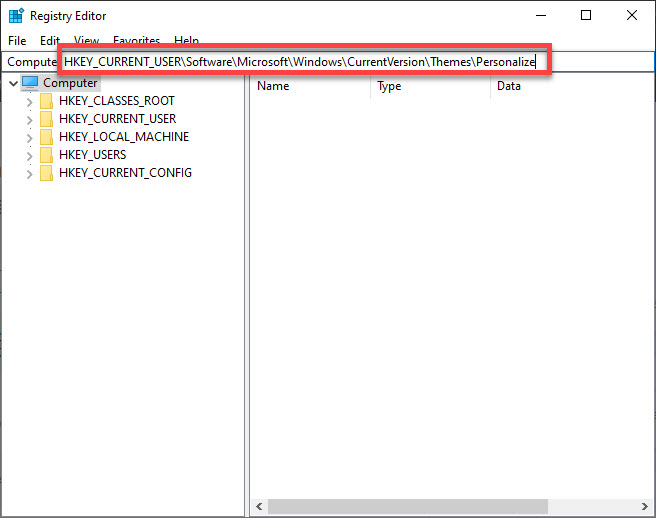This screenshot has height=518, width=656.
Task: Click the Registry Editor title bar icon
Action: (16, 15)
